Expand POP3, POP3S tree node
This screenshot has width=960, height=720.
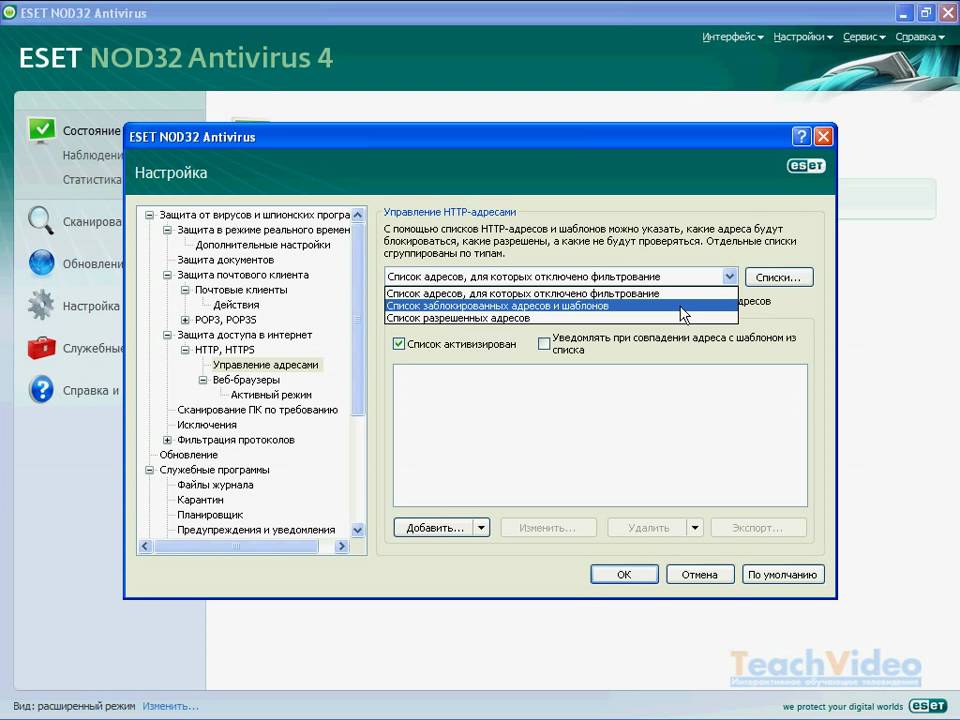185,320
